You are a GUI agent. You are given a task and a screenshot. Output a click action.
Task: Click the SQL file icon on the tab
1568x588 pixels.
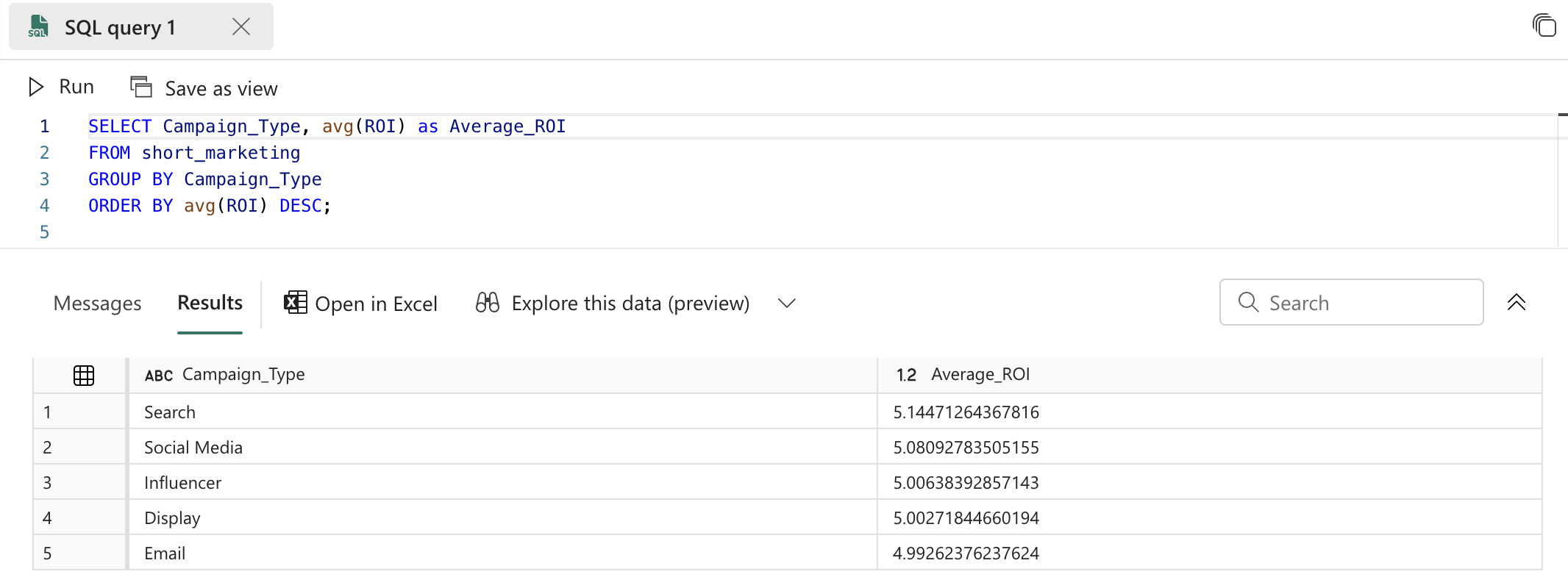coord(38,26)
